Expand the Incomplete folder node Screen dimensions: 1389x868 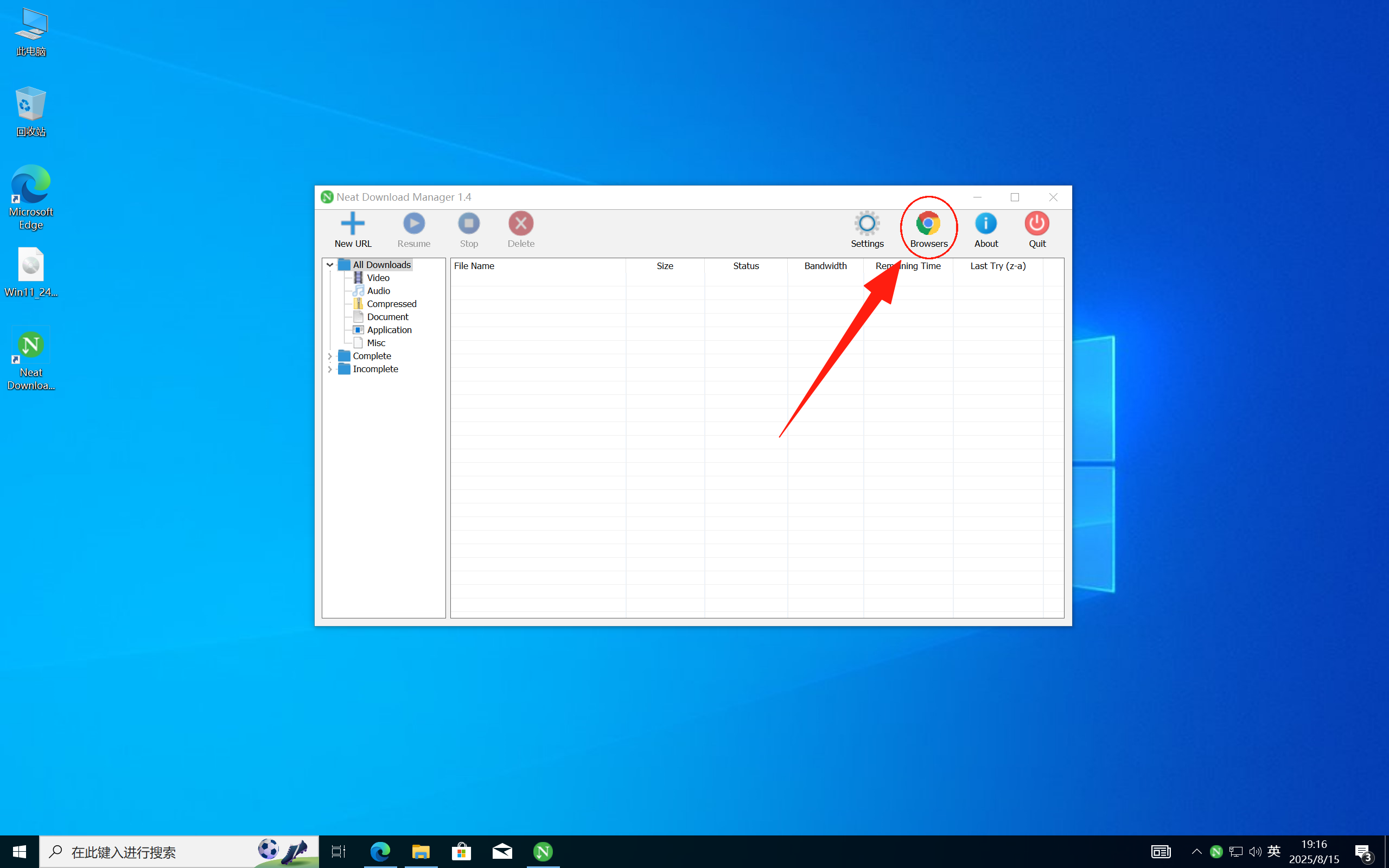pos(330,369)
